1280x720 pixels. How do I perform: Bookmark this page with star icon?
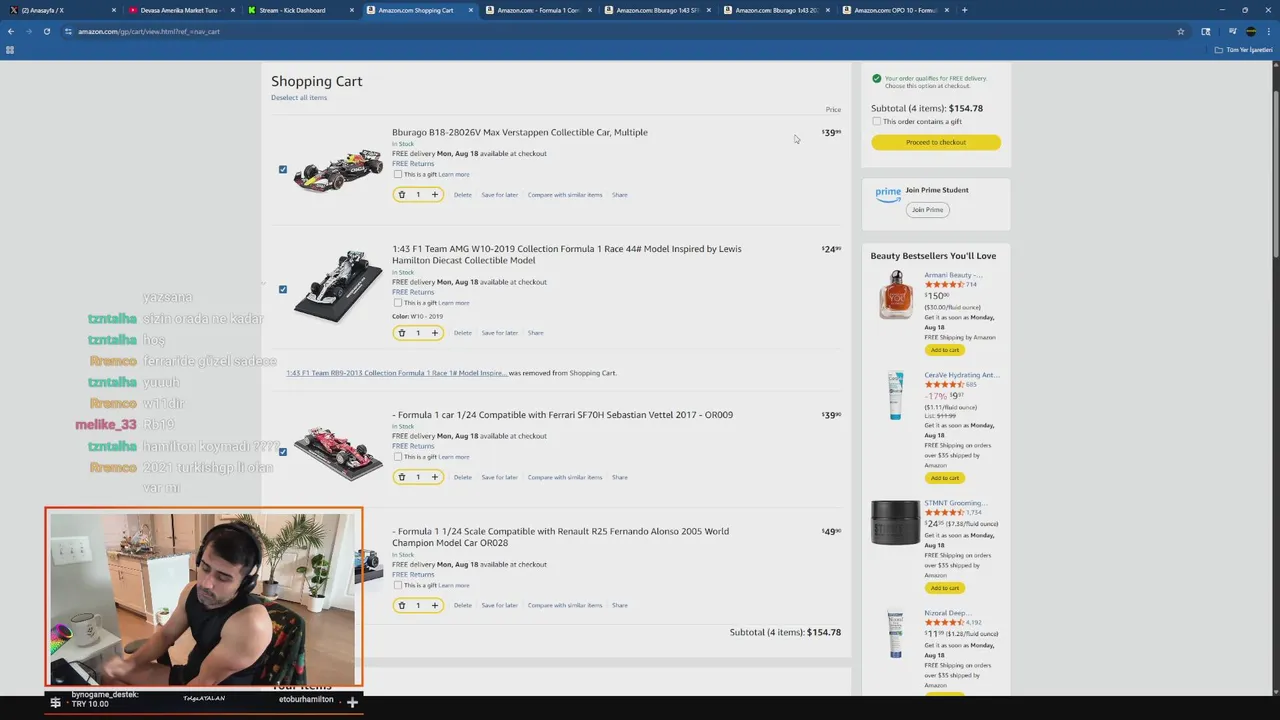1181,31
